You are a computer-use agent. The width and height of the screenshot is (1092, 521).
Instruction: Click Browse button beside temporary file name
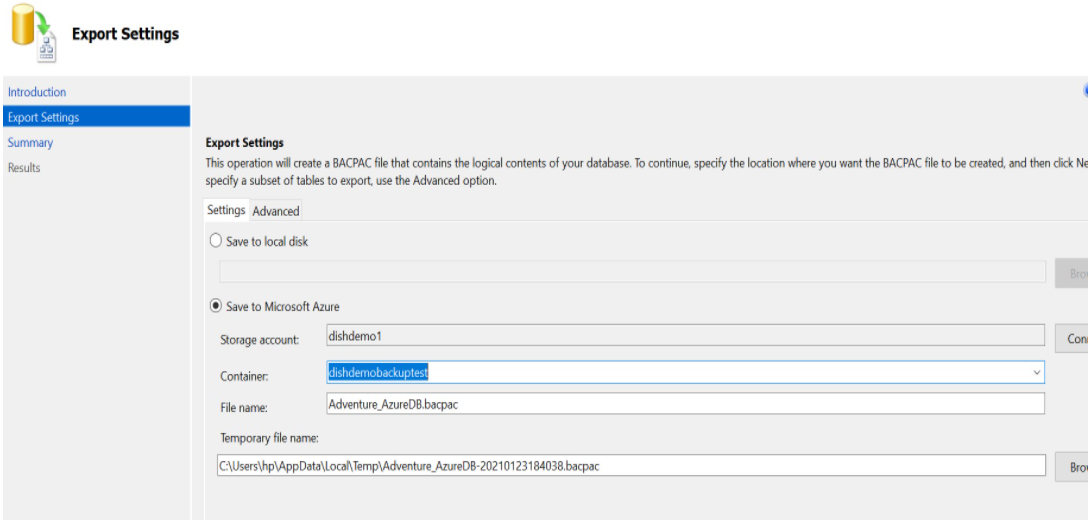(x=1072, y=467)
